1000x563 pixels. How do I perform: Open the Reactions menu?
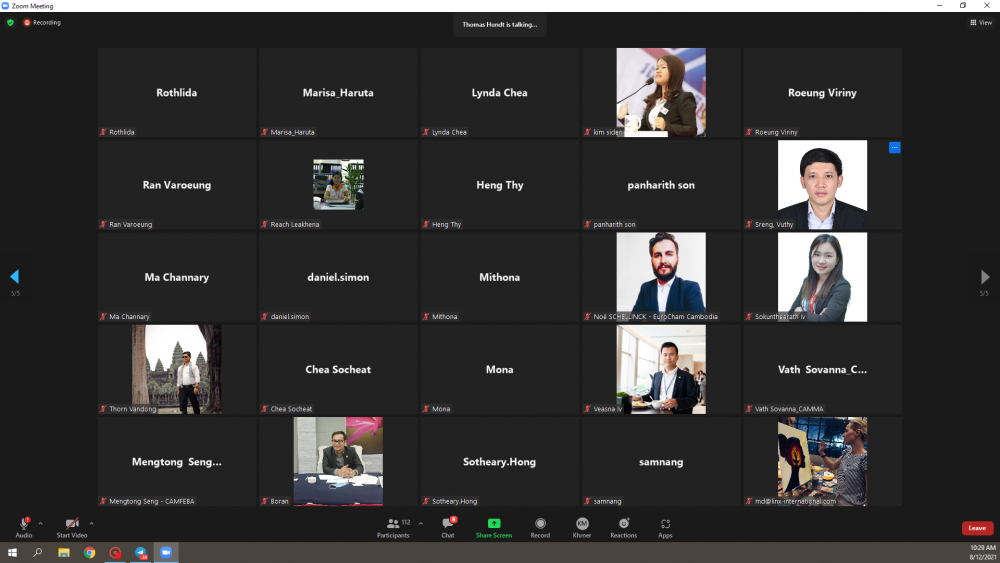point(624,526)
